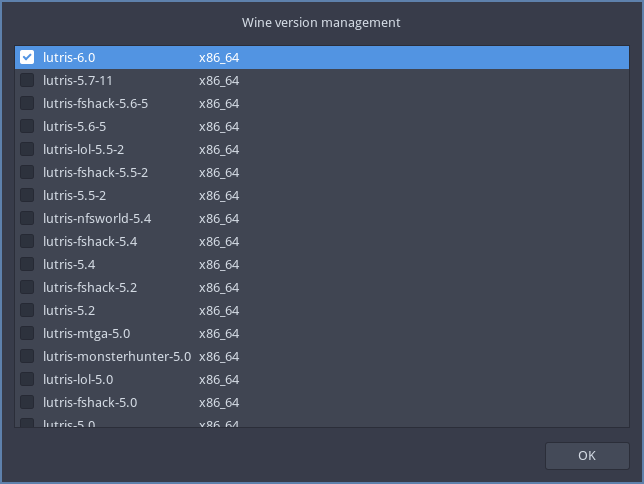The width and height of the screenshot is (644, 484).
Task: Select the lutris-5.2 version name
Action: 69,311
